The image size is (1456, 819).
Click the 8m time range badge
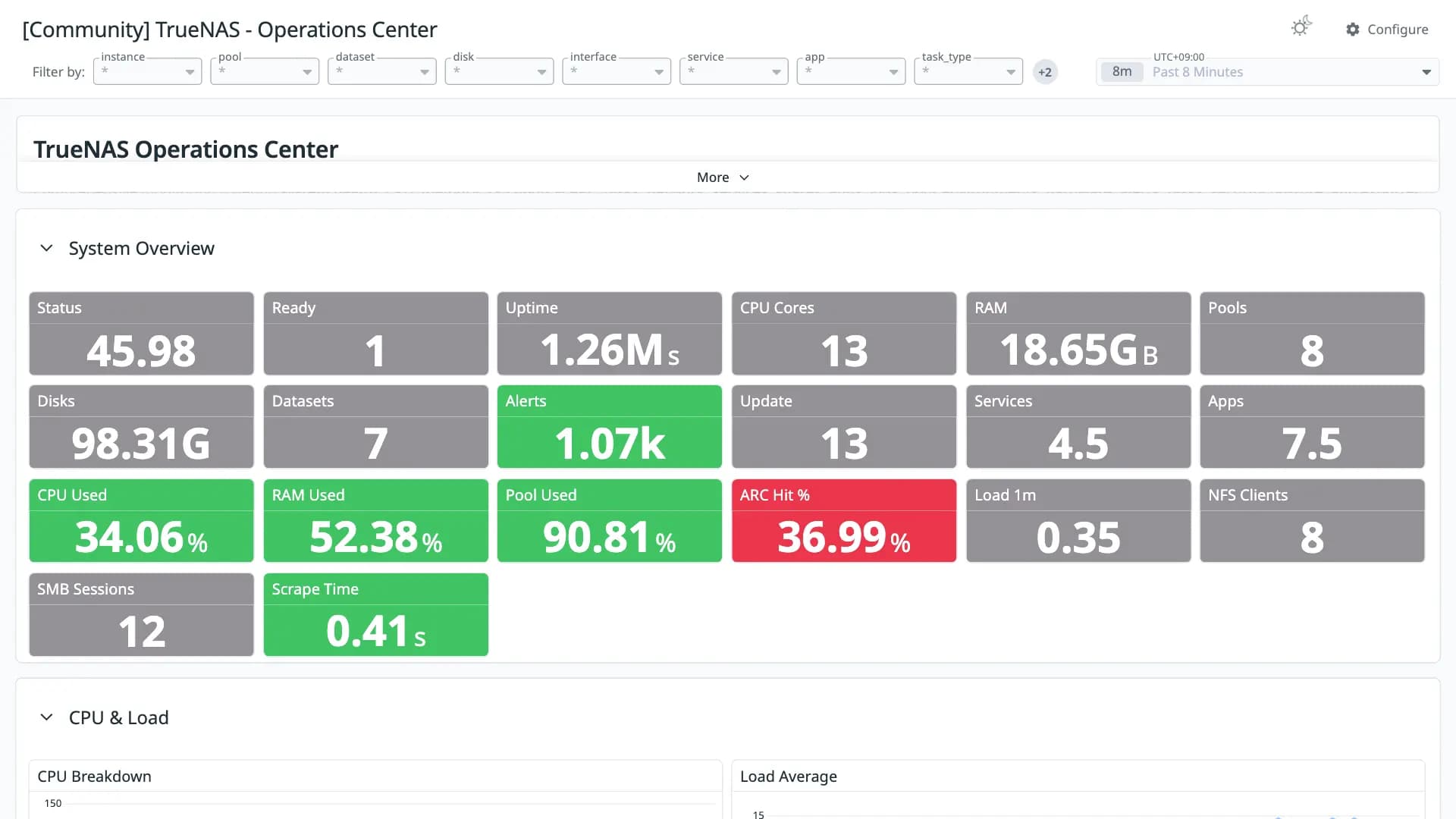pos(1122,72)
